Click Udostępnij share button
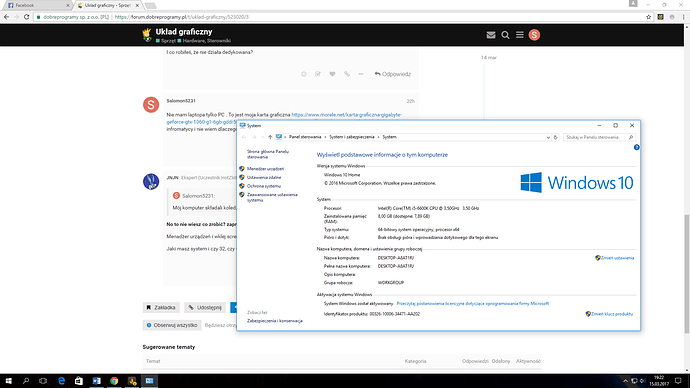Image resolution: width=690 pixels, height=388 pixels. click(x=205, y=307)
